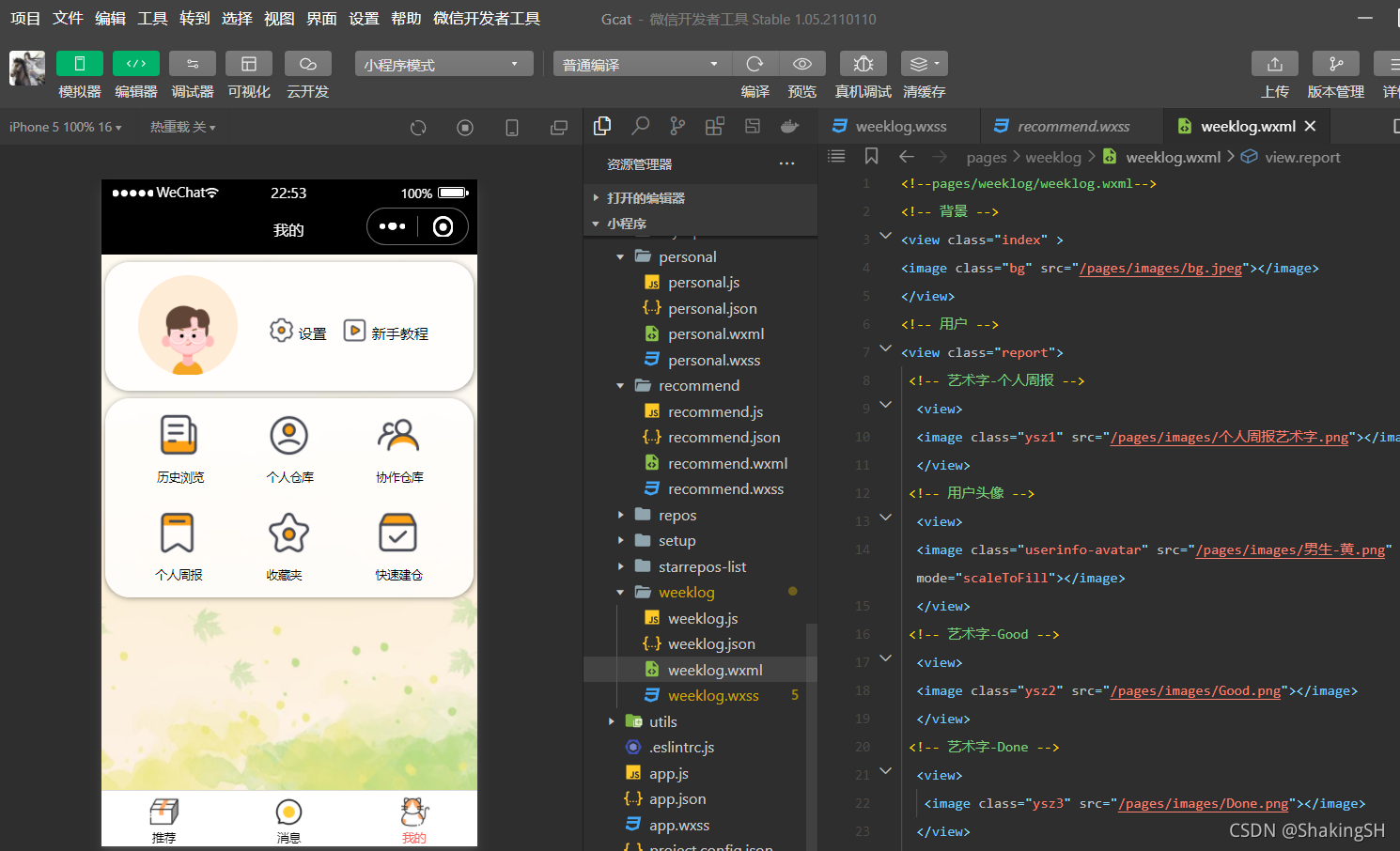Toggle the debugger panel button
Image resolution: width=1400 pixels, height=851 pixels.
(193, 64)
